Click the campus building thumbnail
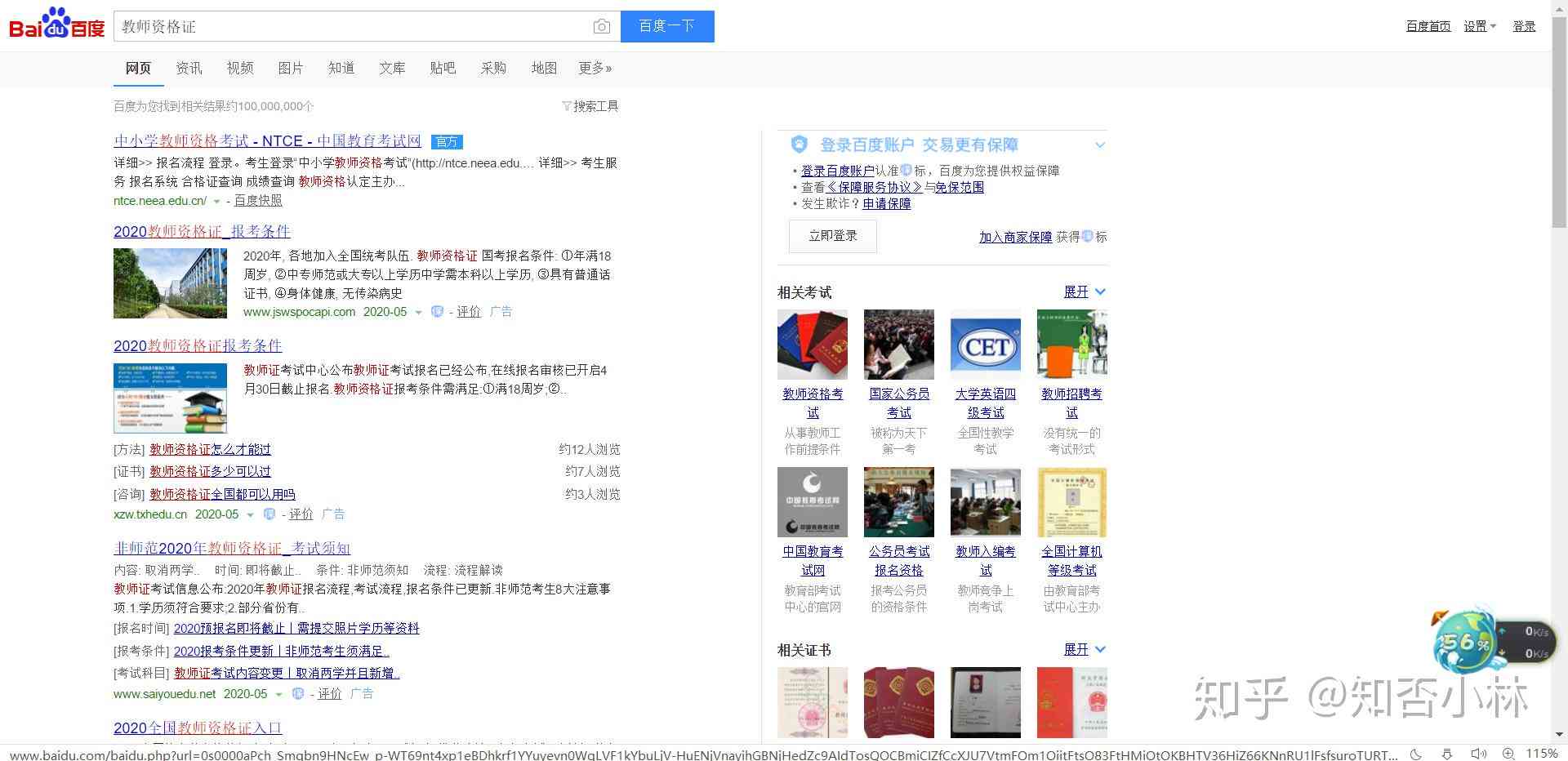Screen dimensions: 1568x761 click(x=170, y=283)
